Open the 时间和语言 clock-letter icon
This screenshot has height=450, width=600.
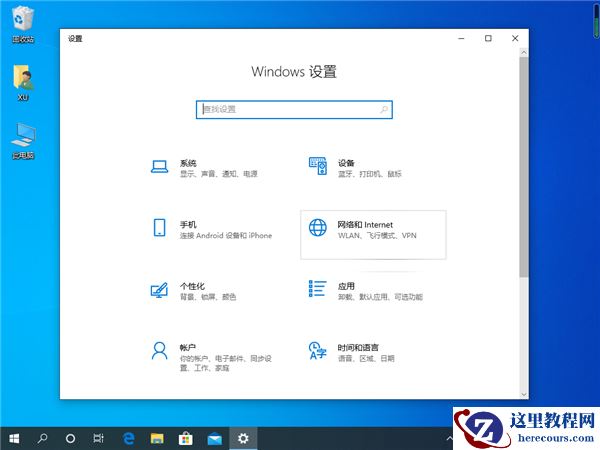(x=318, y=351)
